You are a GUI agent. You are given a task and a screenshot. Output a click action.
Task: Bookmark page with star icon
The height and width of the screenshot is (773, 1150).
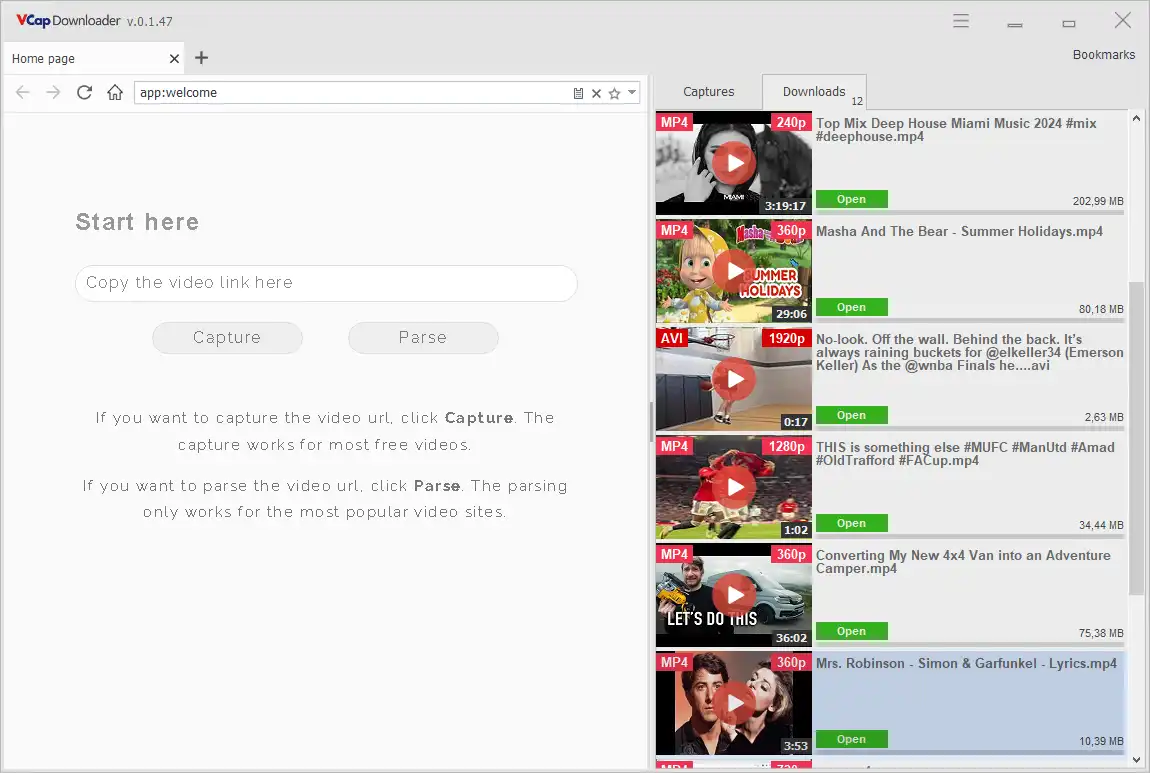pos(615,93)
